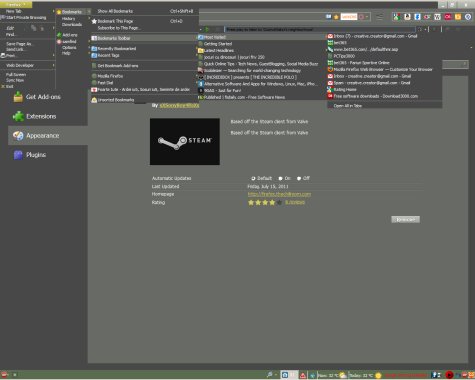Choose Show All Bookmarks
This screenshot has width=475, height=380.
(115, 11)
